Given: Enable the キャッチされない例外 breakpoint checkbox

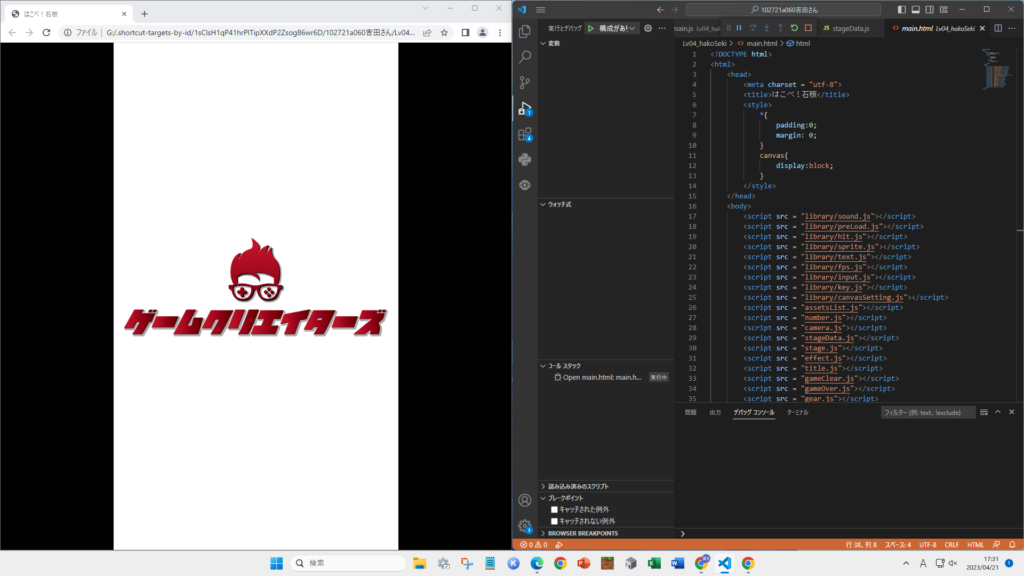Looking at the screenshot, I should click(x=554, y=521).
